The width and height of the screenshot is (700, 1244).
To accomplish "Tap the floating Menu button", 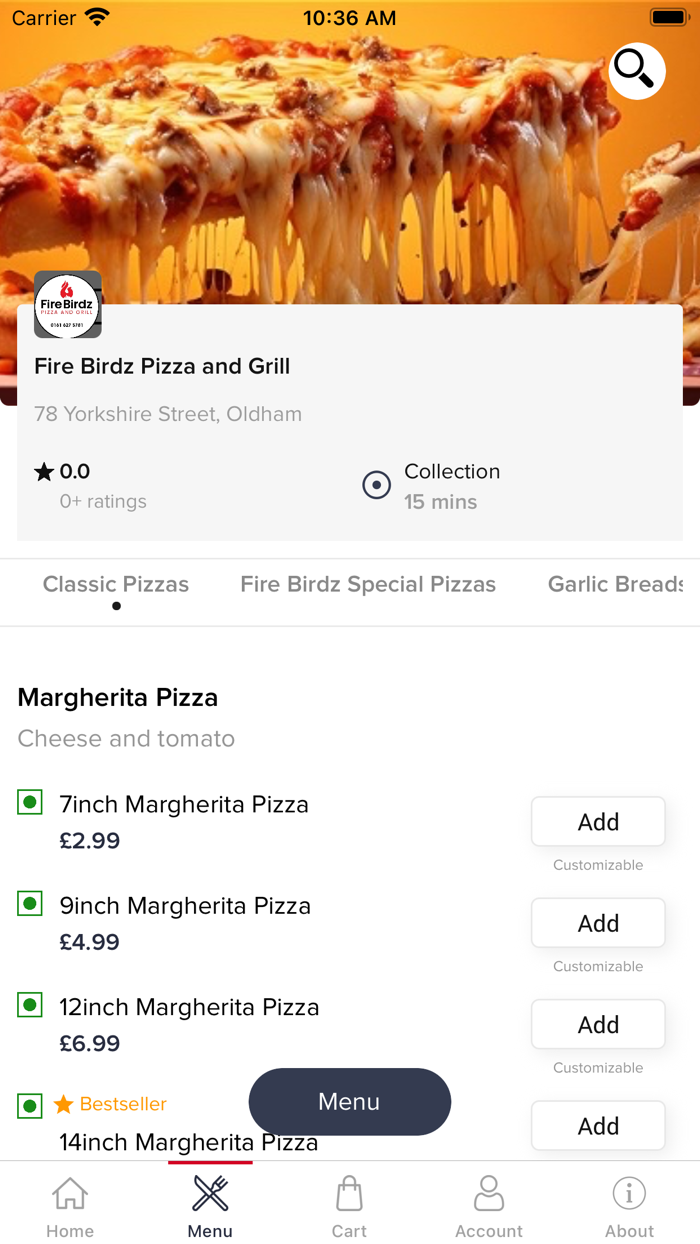I will [349, 1101].
